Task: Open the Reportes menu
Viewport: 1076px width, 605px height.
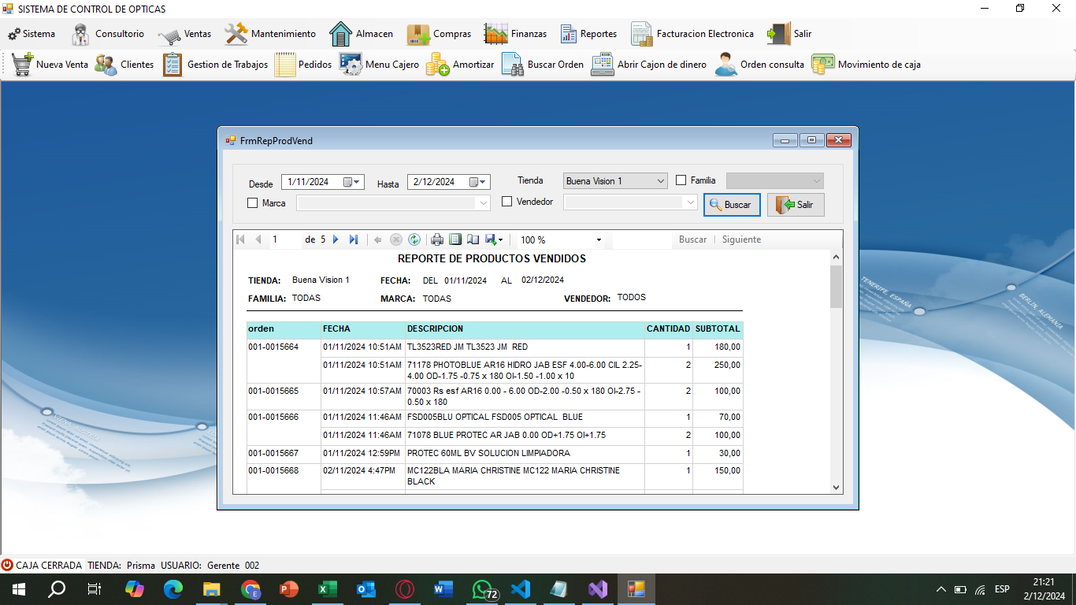Action: pyautogui.click(x=588, y=34)
